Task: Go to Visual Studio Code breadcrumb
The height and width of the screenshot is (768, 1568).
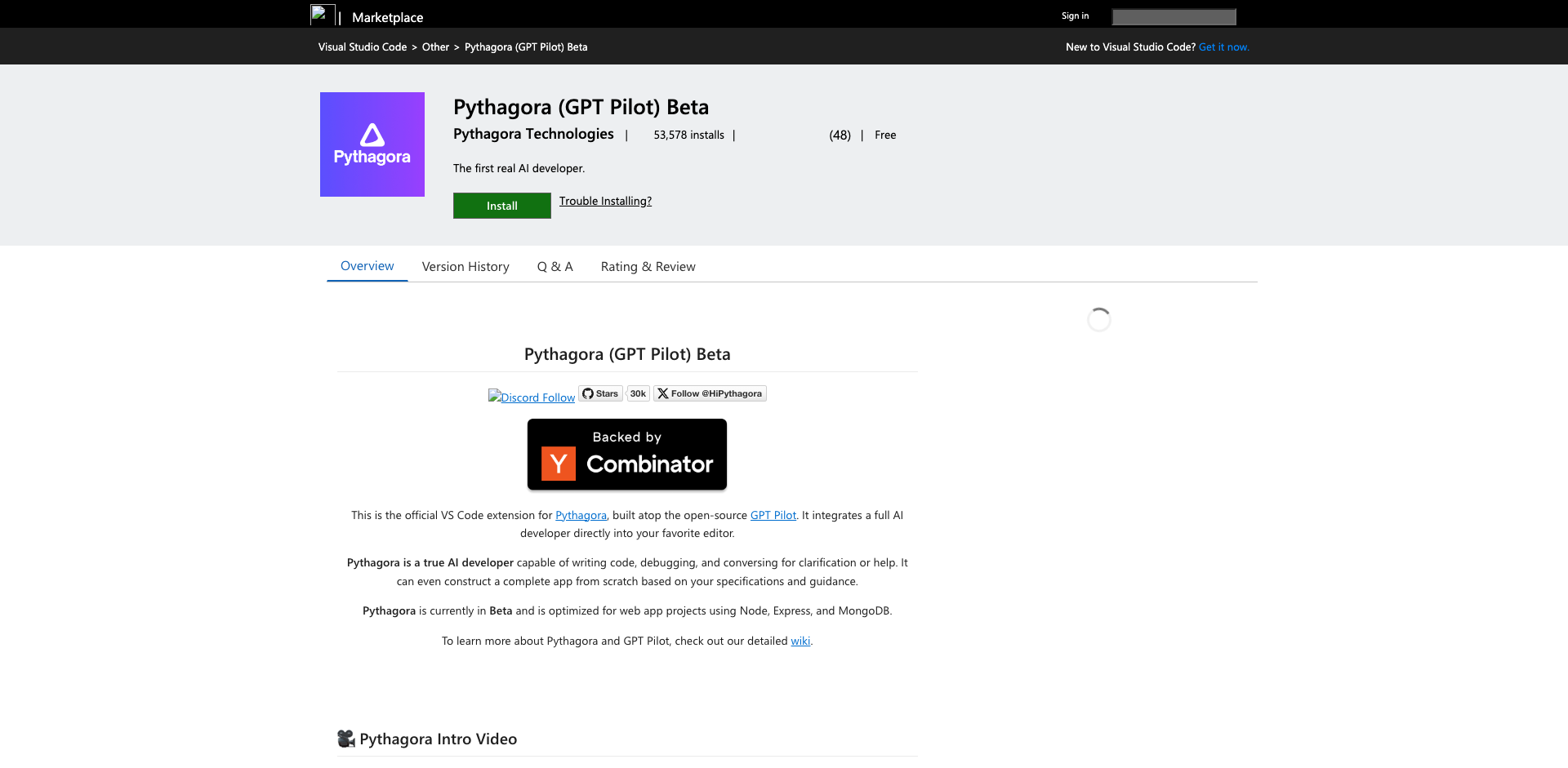Action: [363, 47]
